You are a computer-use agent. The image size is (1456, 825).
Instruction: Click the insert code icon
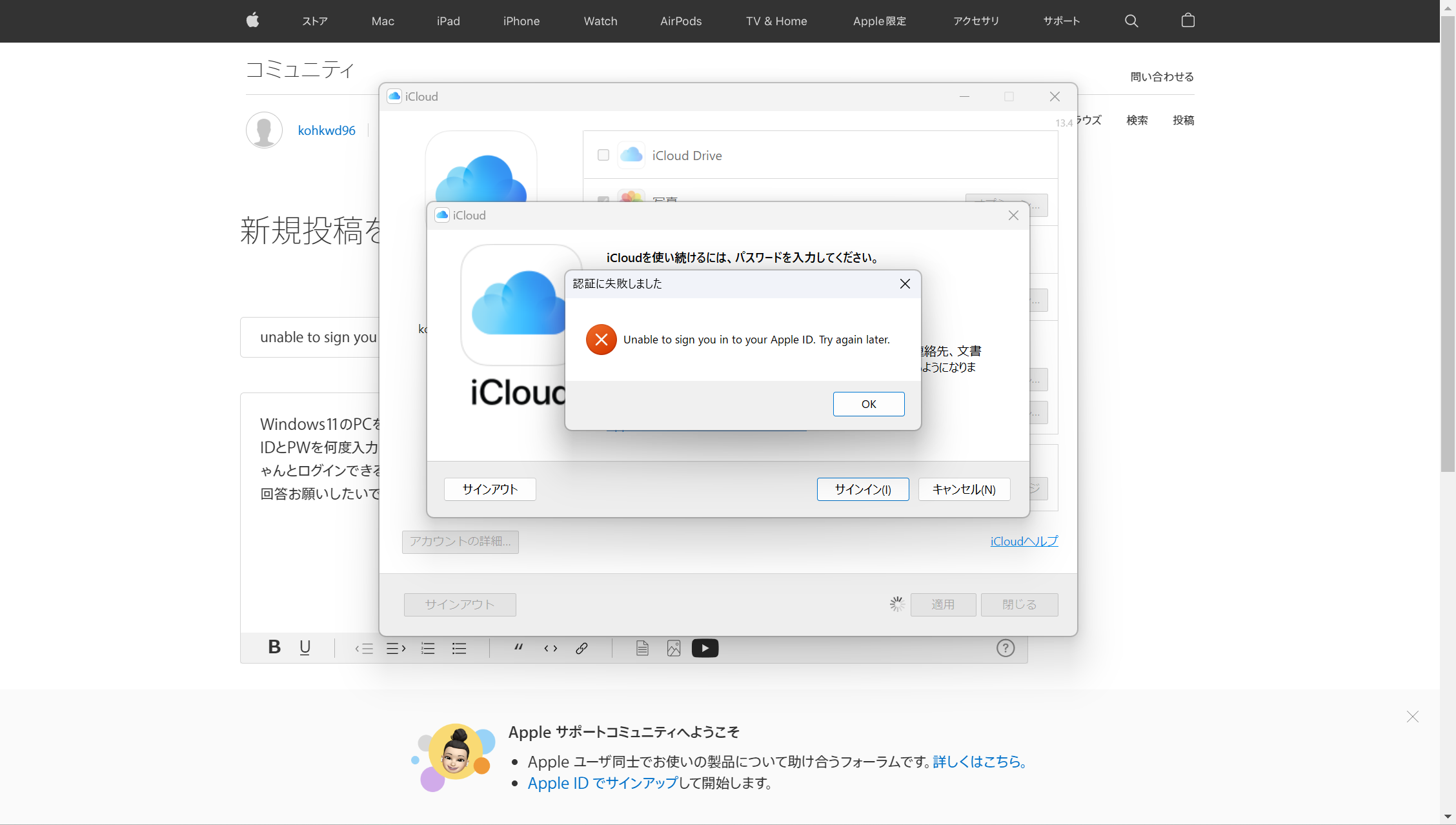click(x=551, y=648)
